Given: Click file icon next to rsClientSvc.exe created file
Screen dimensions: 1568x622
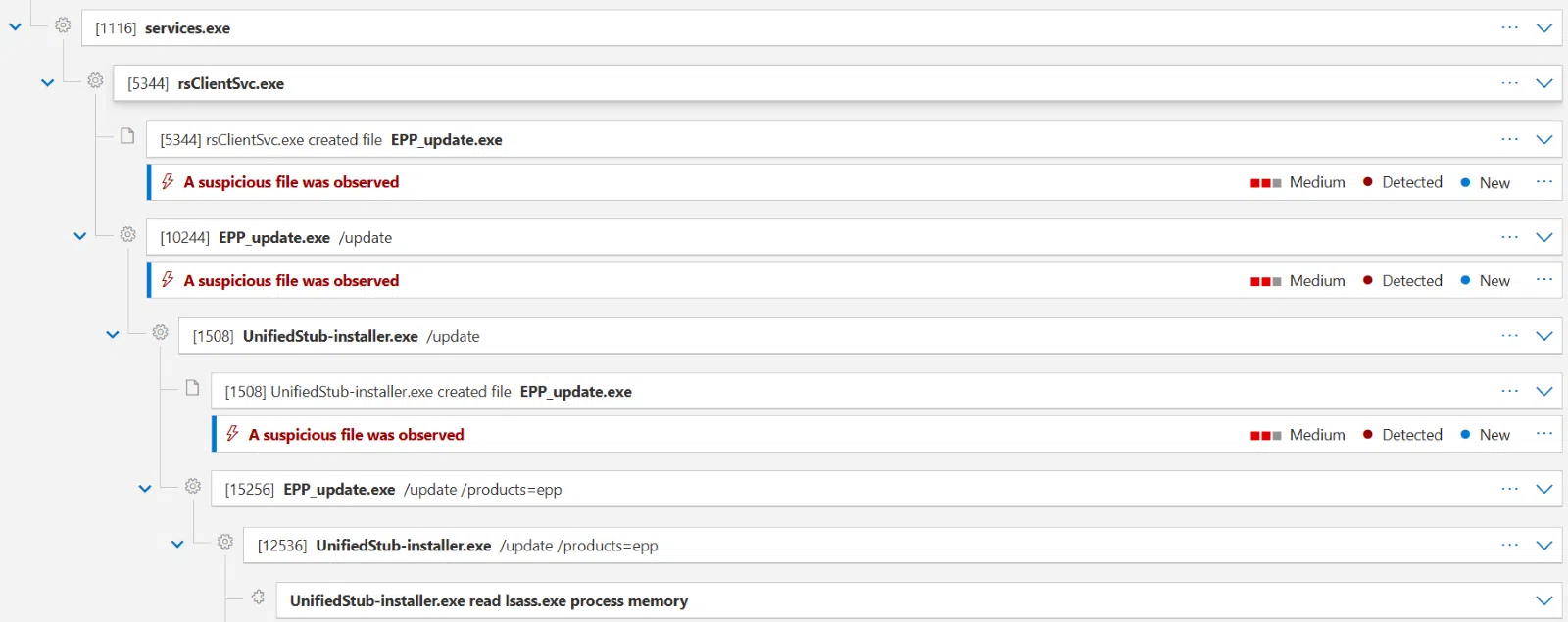Looking at the screenshot, I should pyautogui.click(x=127, y=136).
